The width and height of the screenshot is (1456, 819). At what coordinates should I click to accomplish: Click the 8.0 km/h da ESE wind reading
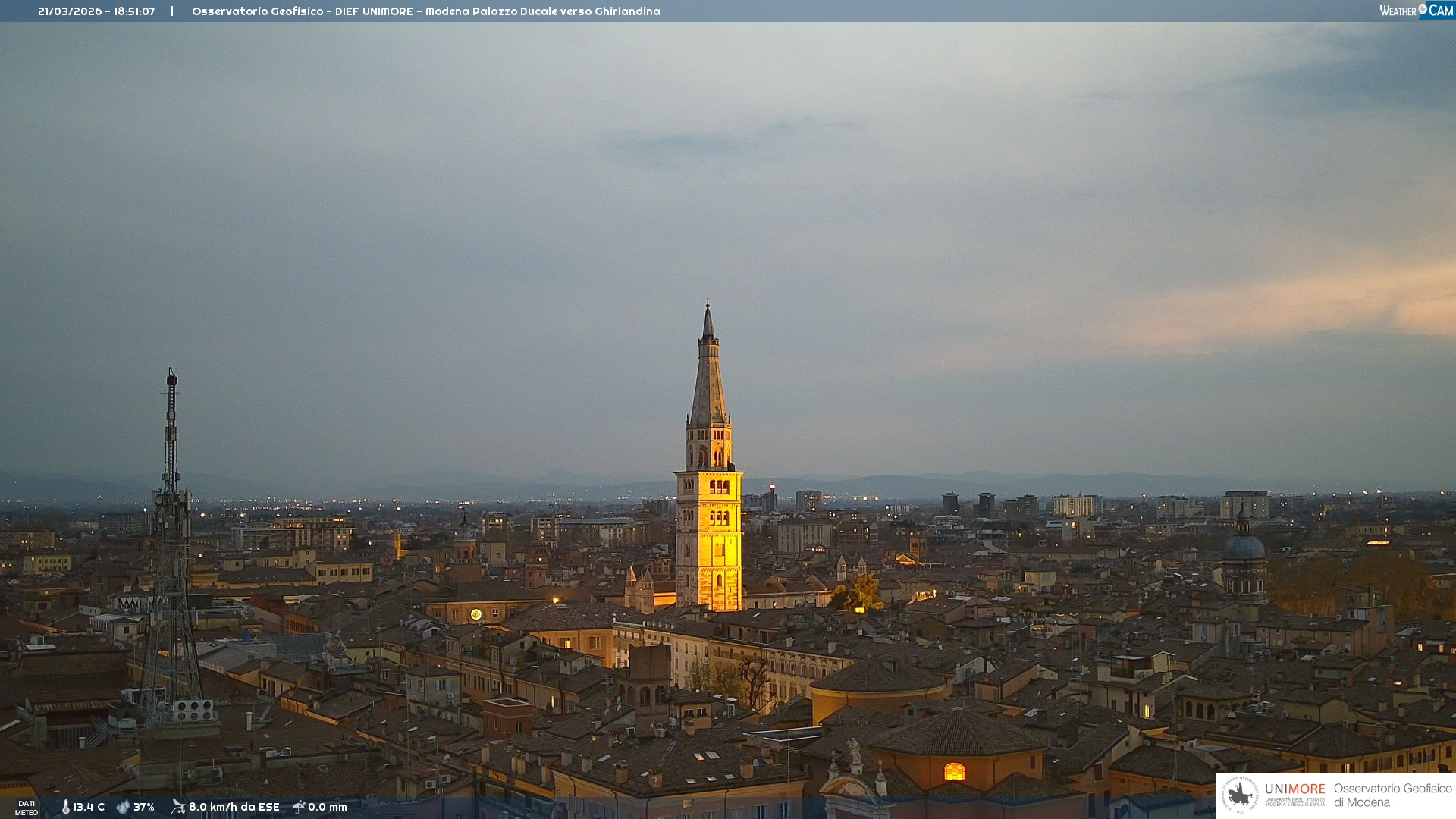(234, 807)
